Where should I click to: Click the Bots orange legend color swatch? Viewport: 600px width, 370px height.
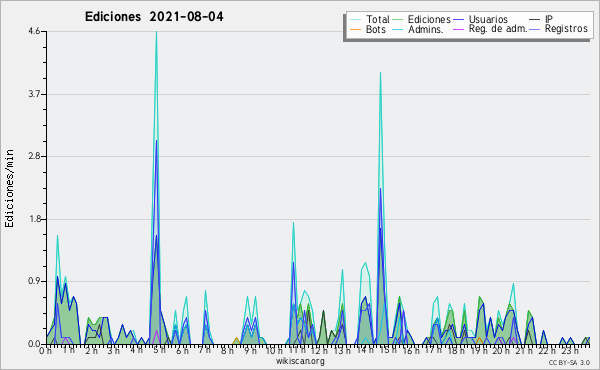[355, 29]
